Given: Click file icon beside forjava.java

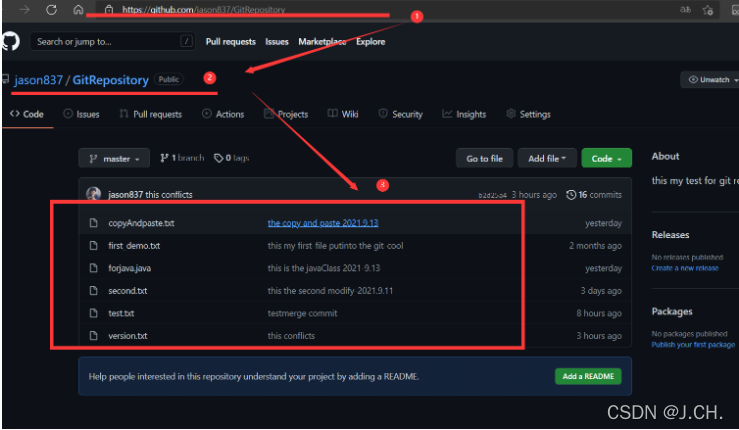Looking at the screenshot, I should click(93, 268).
